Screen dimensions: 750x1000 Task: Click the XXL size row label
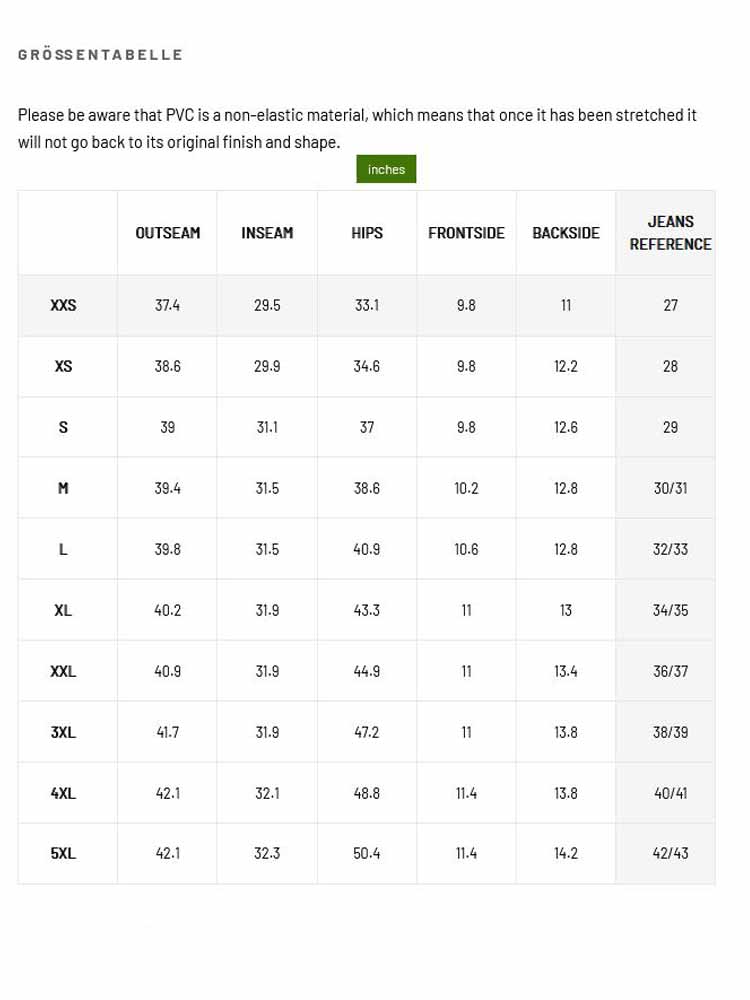click(63, 672)
